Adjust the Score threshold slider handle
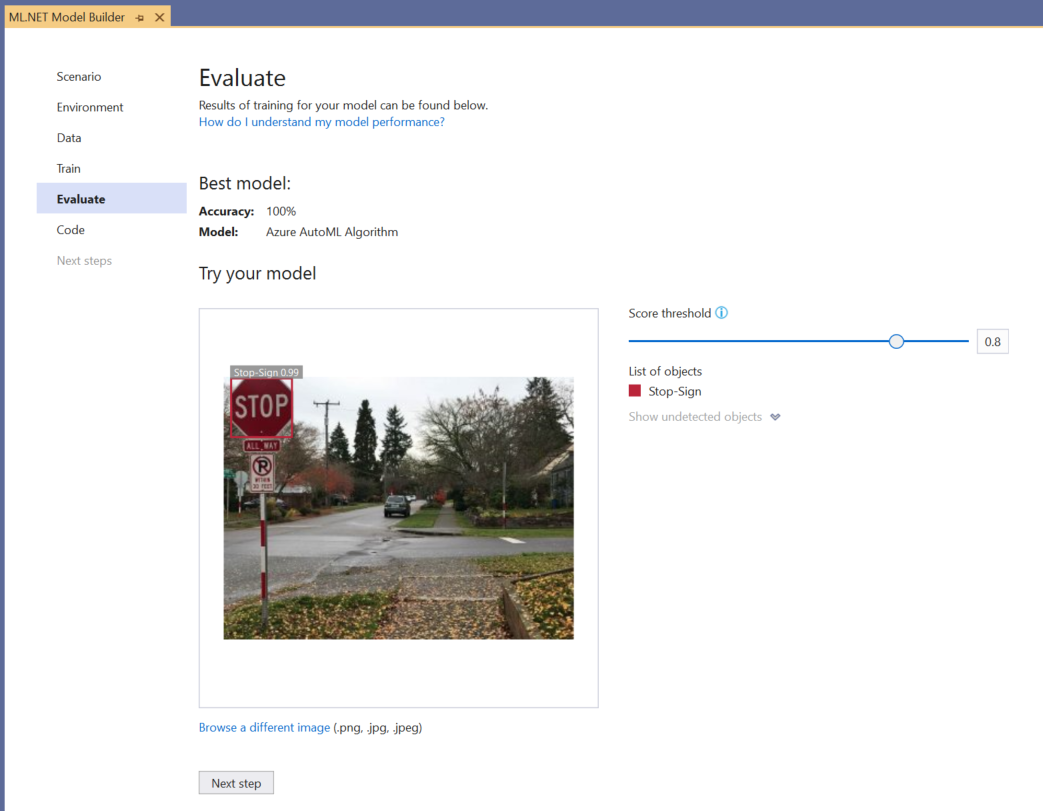This screenshot has width=1043, height=811. 896,341
